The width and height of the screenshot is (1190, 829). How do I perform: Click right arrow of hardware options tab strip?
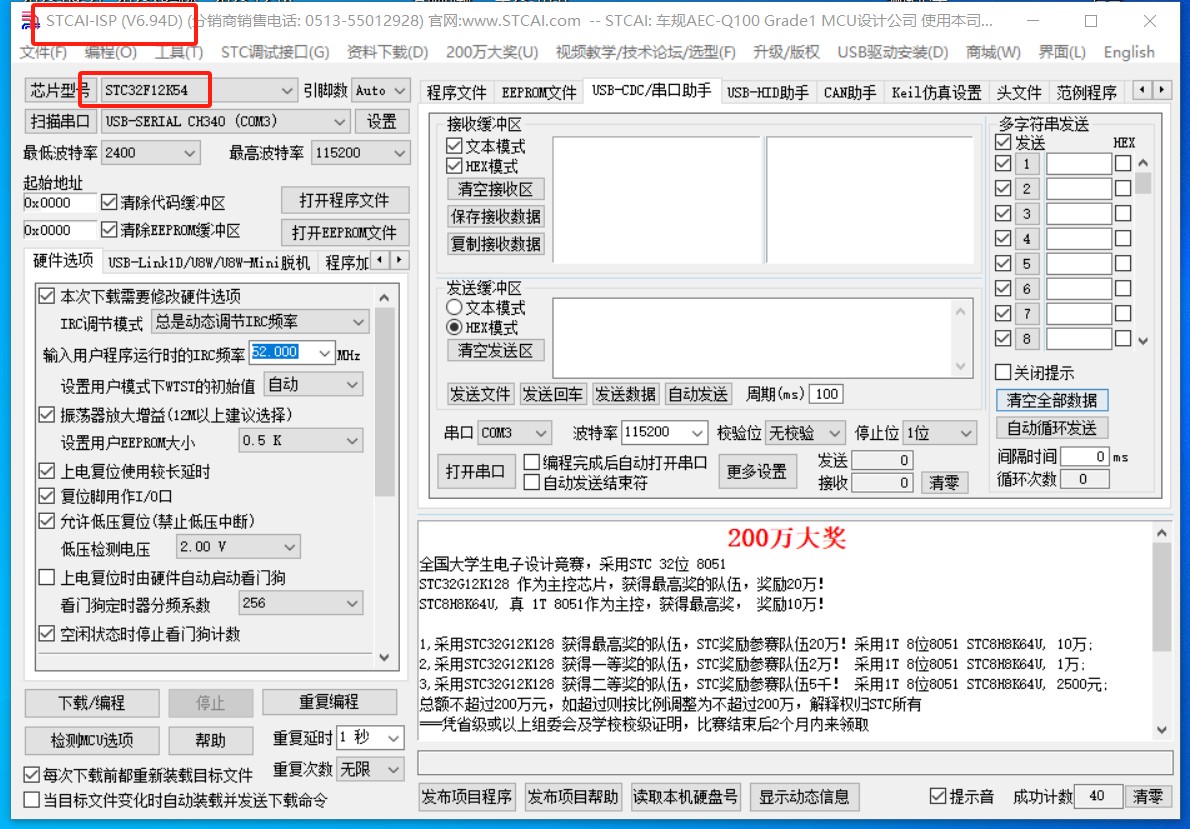(x=400, y=260)
